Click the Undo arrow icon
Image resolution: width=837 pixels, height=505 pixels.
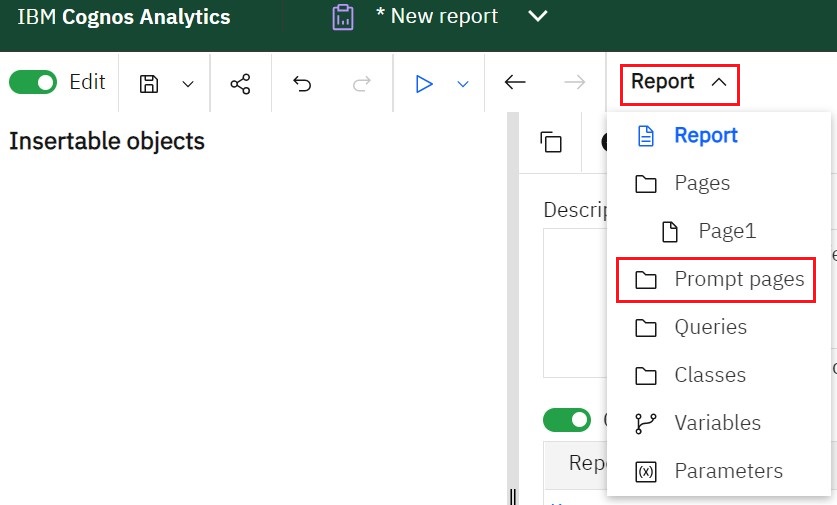coord(302,84)
